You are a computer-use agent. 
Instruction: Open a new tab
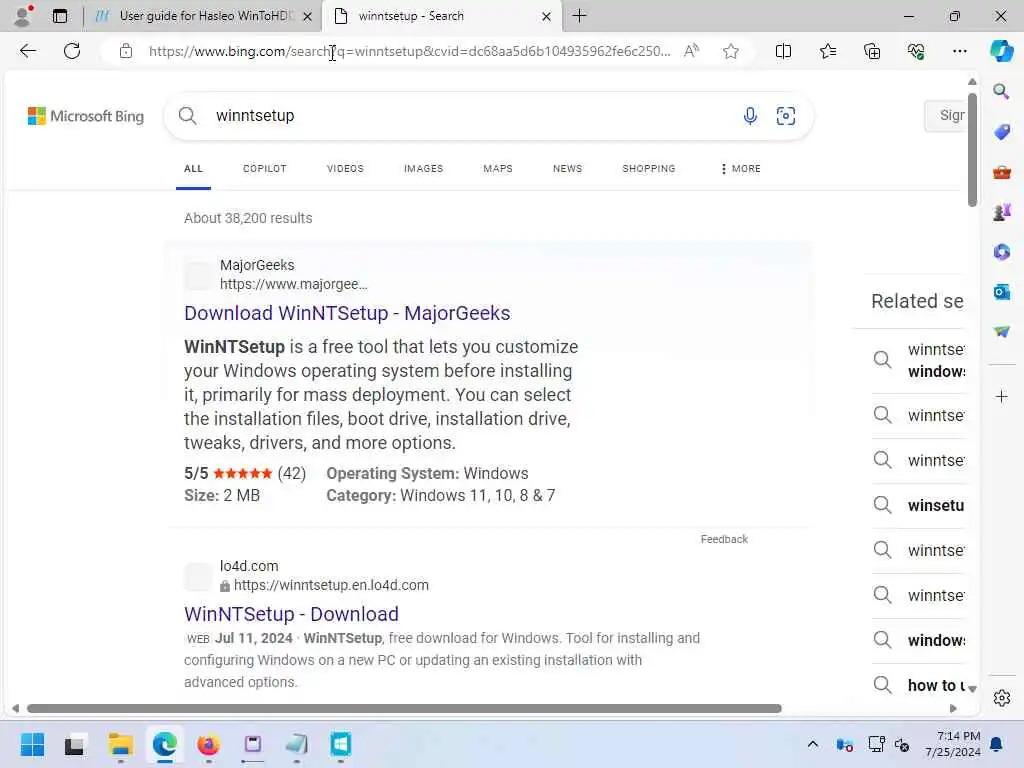coord(579,16)
